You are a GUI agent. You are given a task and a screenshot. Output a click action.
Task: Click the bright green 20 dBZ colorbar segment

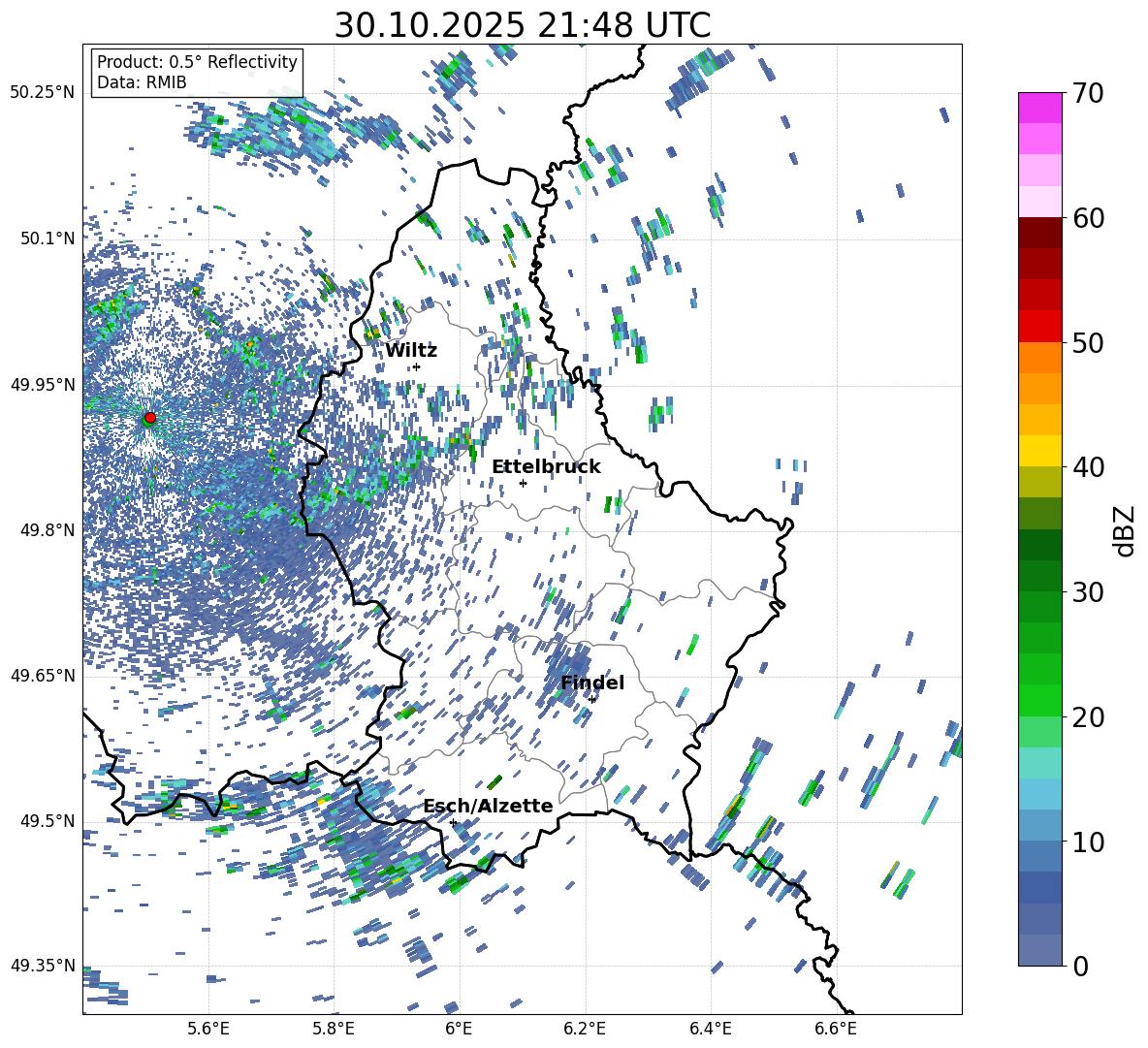point(1039,700)
